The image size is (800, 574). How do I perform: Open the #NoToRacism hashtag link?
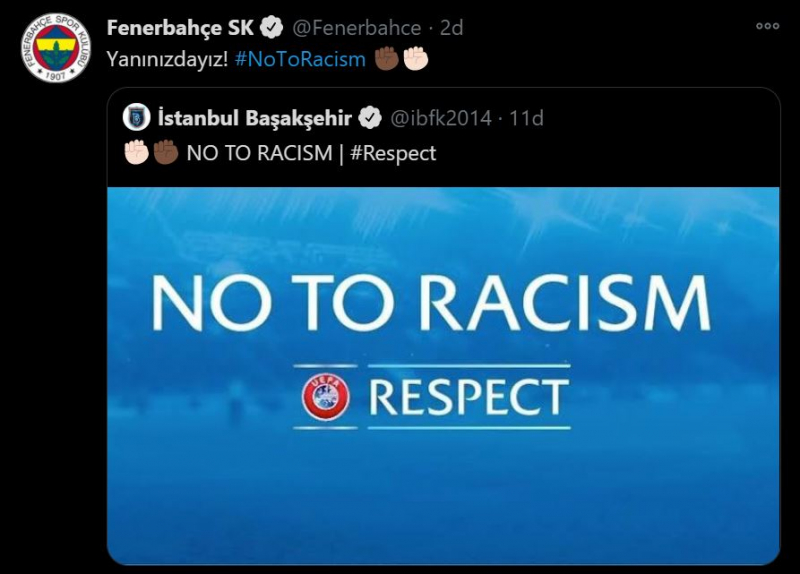click(300, 59)
